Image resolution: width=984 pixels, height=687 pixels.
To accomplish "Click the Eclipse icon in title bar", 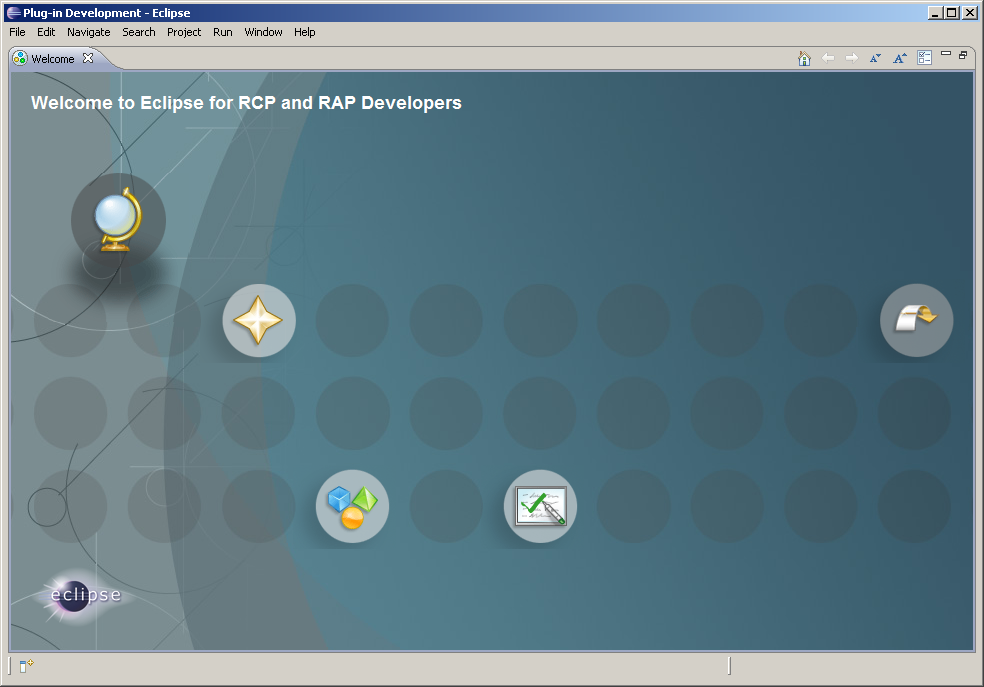I will [x=13, y=13].
